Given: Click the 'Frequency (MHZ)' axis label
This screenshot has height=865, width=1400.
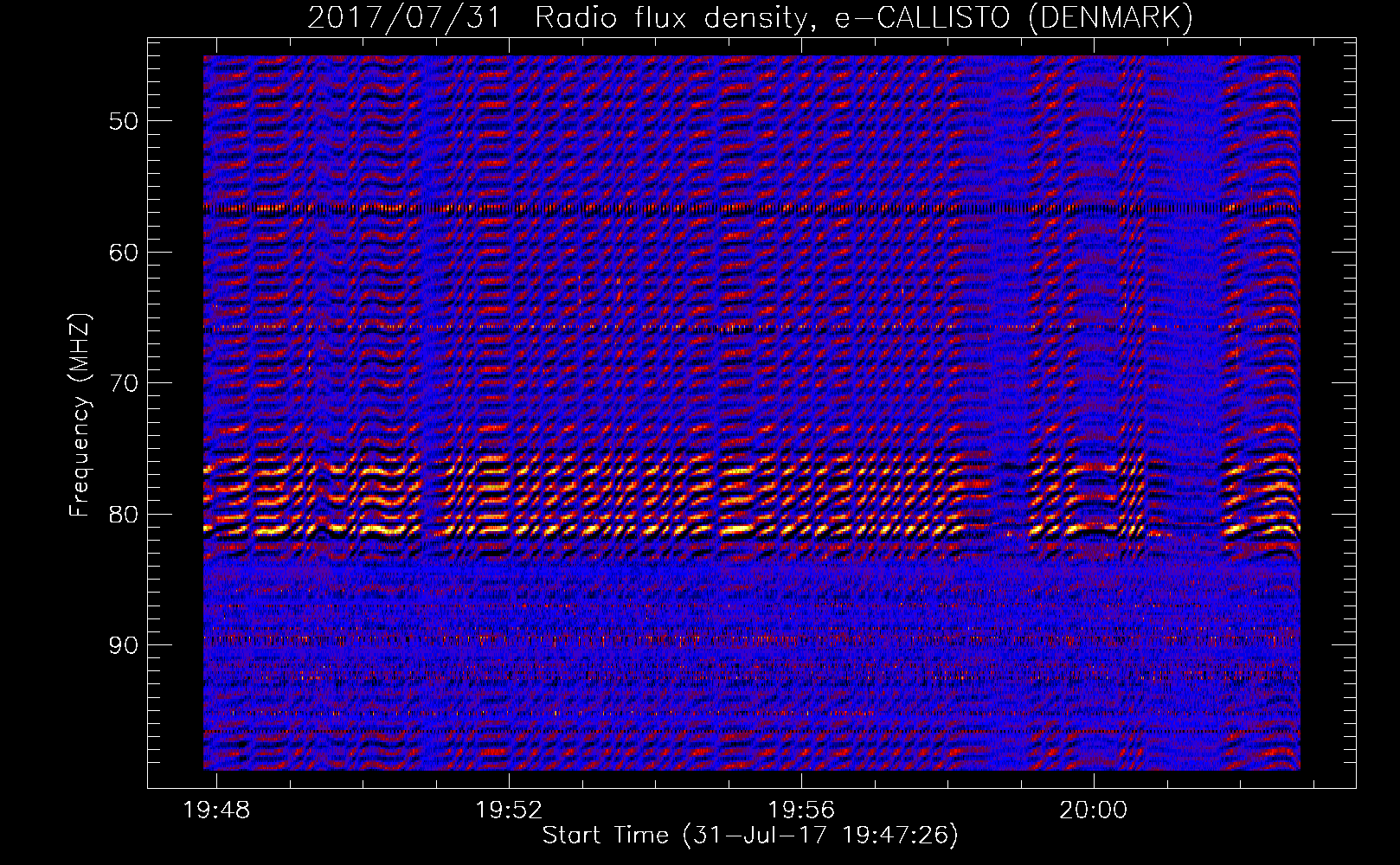Looking at the screenshot, I should pyautogui.click(x=80, y=415).
